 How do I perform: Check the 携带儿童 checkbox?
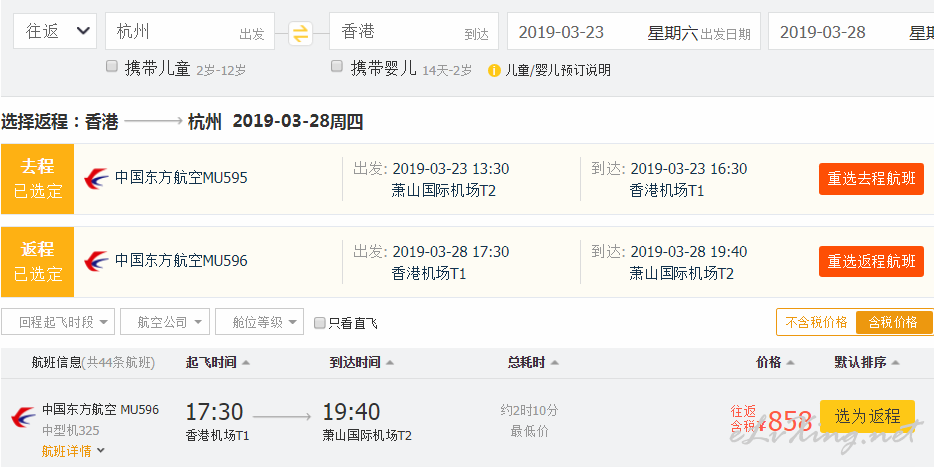coord(112,66)
